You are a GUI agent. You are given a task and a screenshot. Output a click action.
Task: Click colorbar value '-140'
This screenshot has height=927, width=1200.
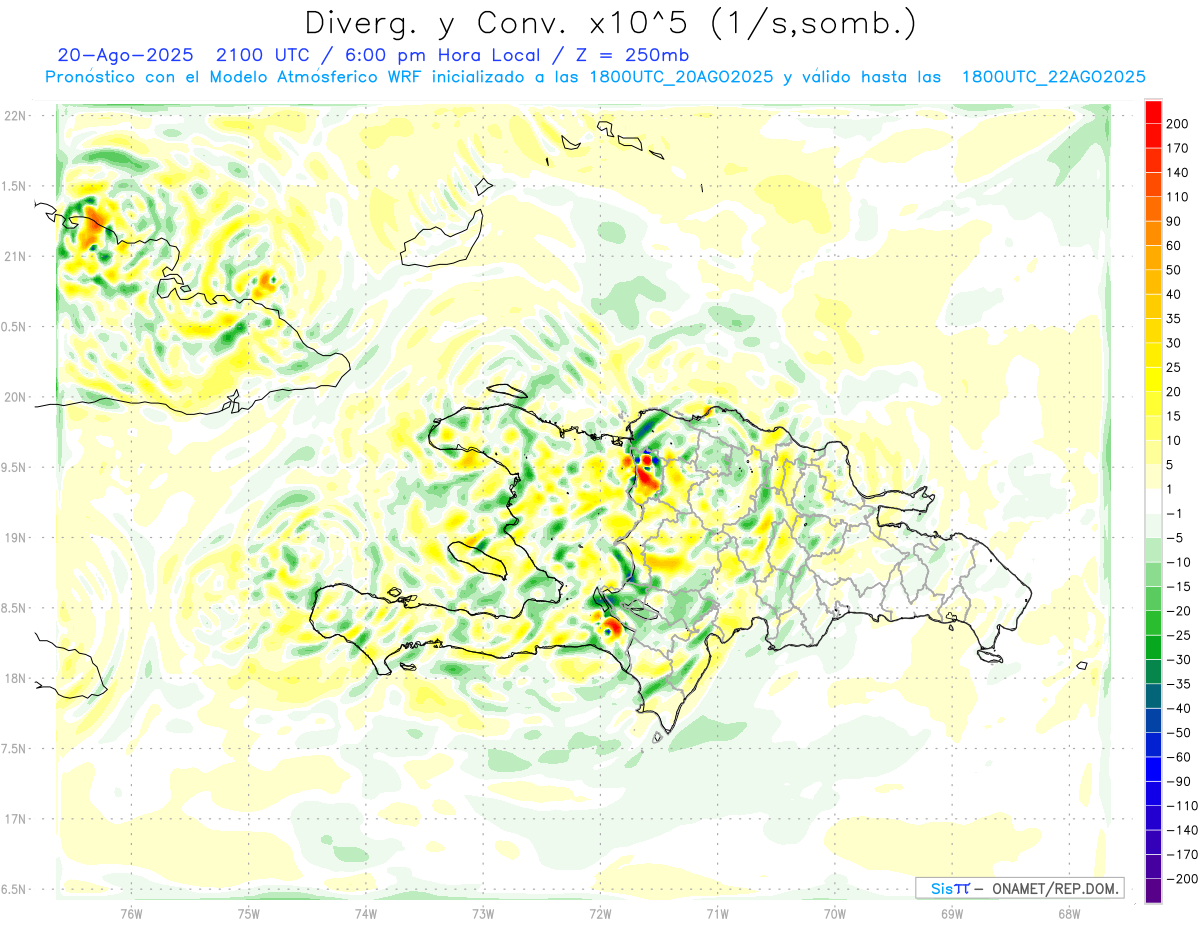(x=1181, y=830)
